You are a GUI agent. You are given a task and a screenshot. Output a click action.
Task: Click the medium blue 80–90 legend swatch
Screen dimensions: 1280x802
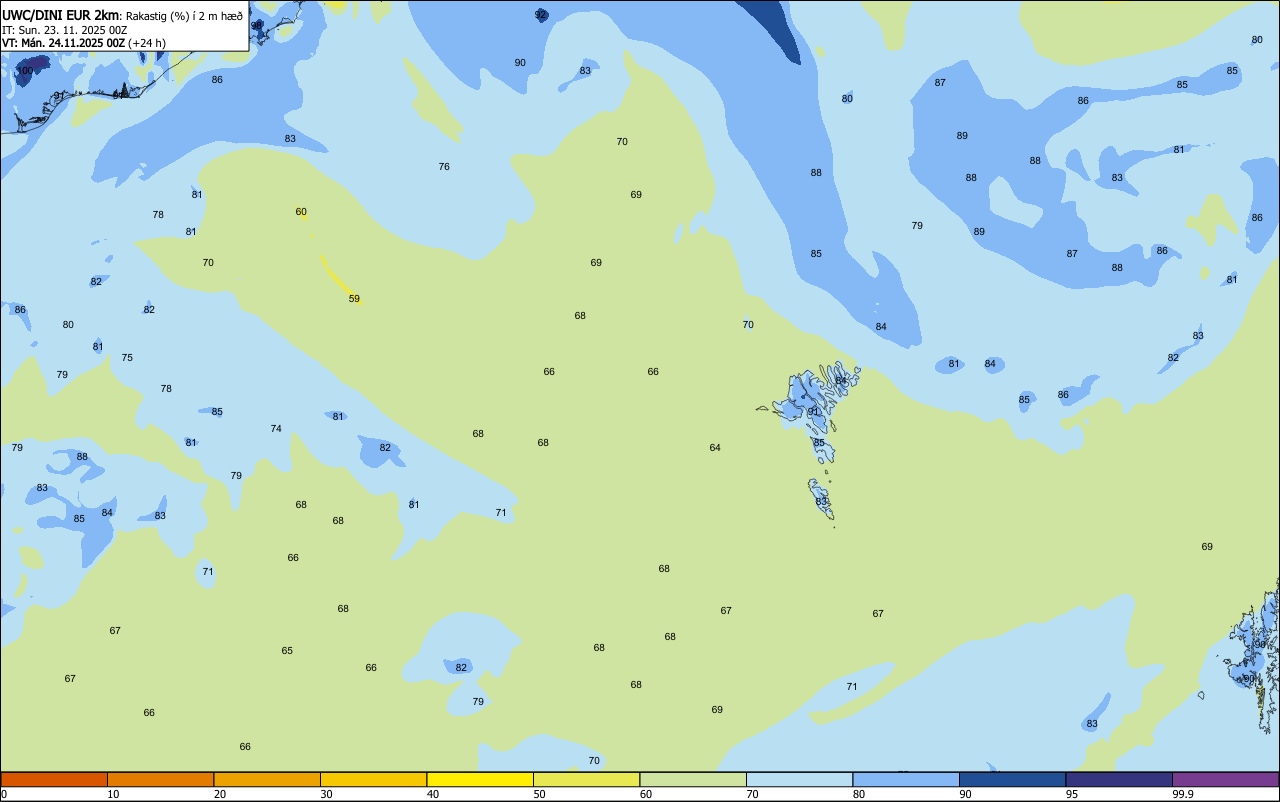point(906,779)
